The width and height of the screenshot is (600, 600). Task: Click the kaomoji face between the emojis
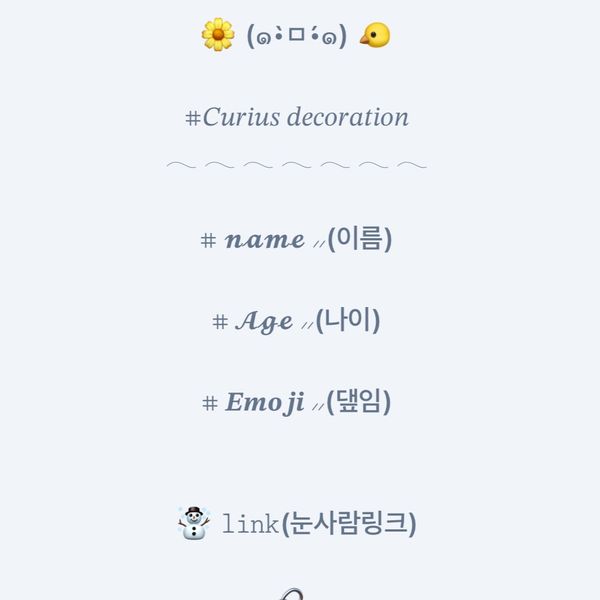pyautogui.click(x=297, y=36)
